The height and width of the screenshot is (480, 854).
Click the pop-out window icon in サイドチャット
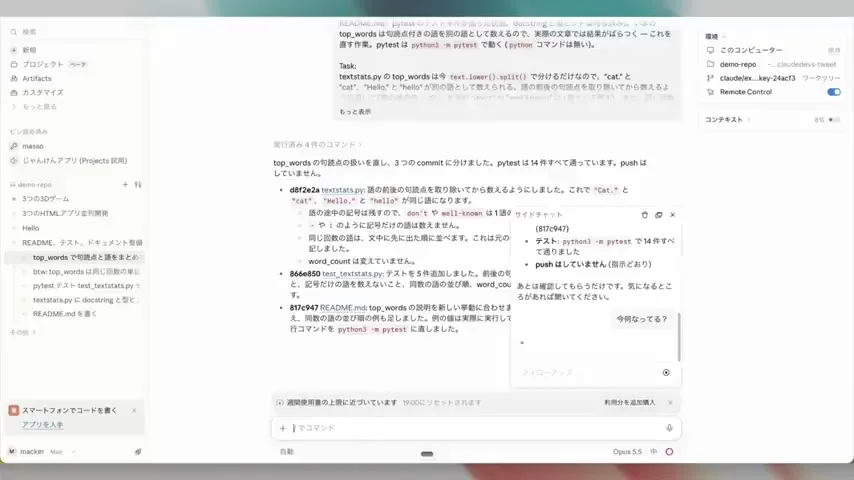pos(658,215)
